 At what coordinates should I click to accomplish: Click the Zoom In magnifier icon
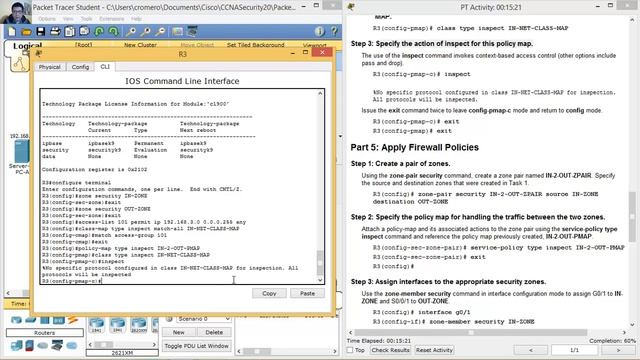131,31
